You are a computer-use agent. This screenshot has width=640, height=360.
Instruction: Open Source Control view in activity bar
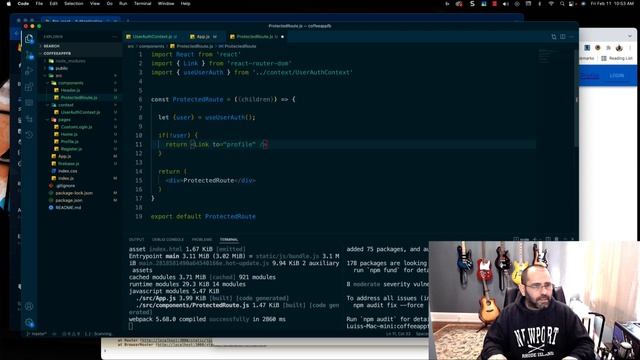pos(29,55)
